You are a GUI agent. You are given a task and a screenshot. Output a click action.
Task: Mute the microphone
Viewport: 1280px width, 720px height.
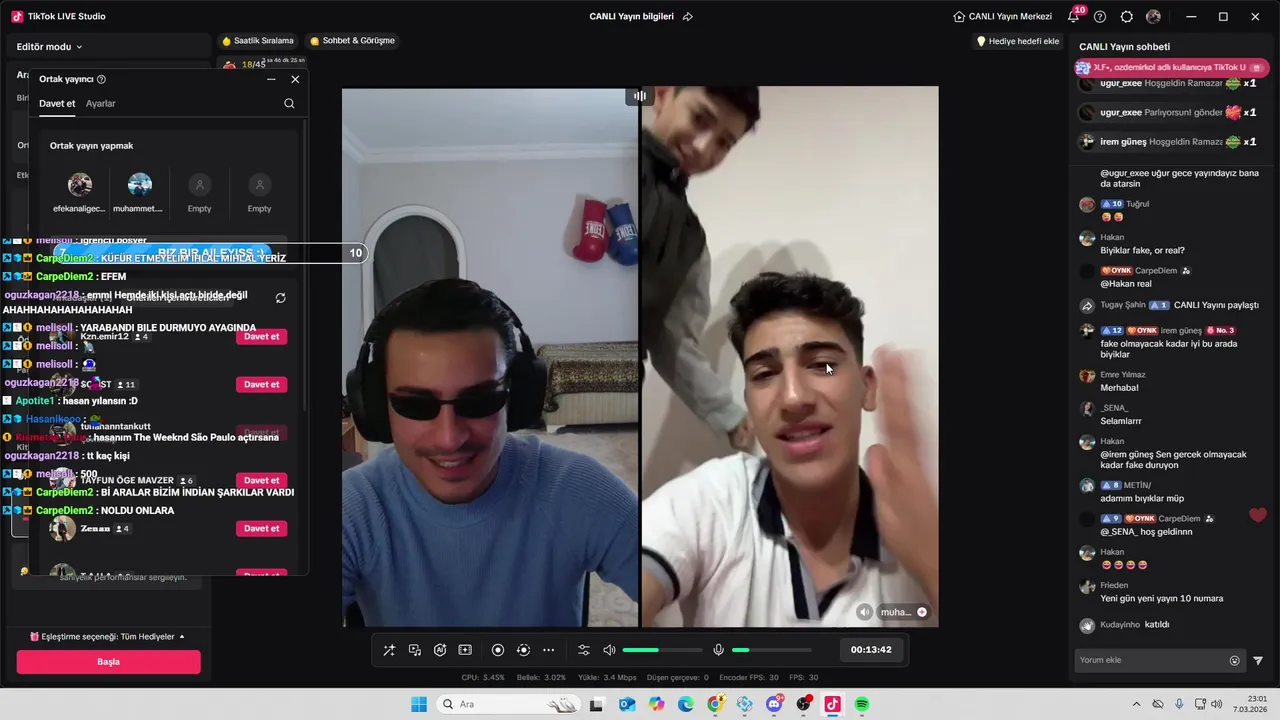[x=718, y=650]
